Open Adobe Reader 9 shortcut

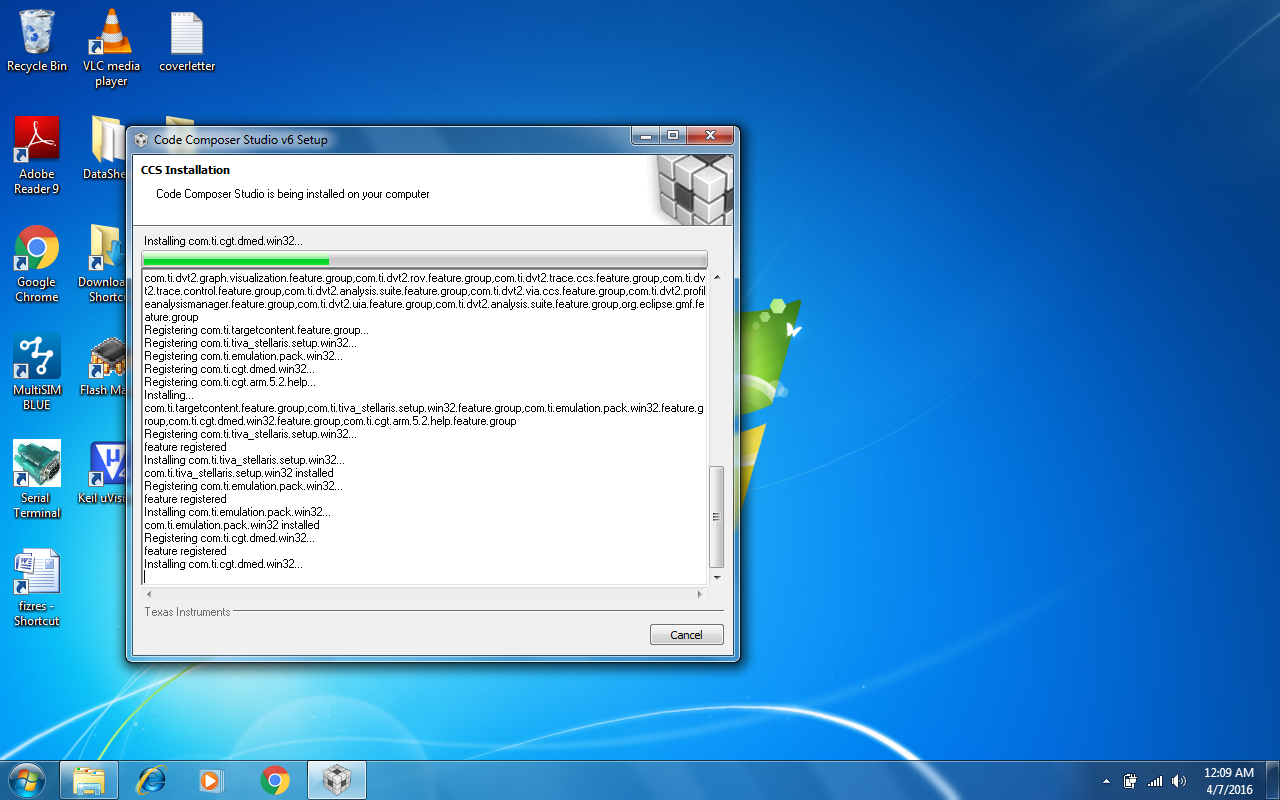point(37,155)
